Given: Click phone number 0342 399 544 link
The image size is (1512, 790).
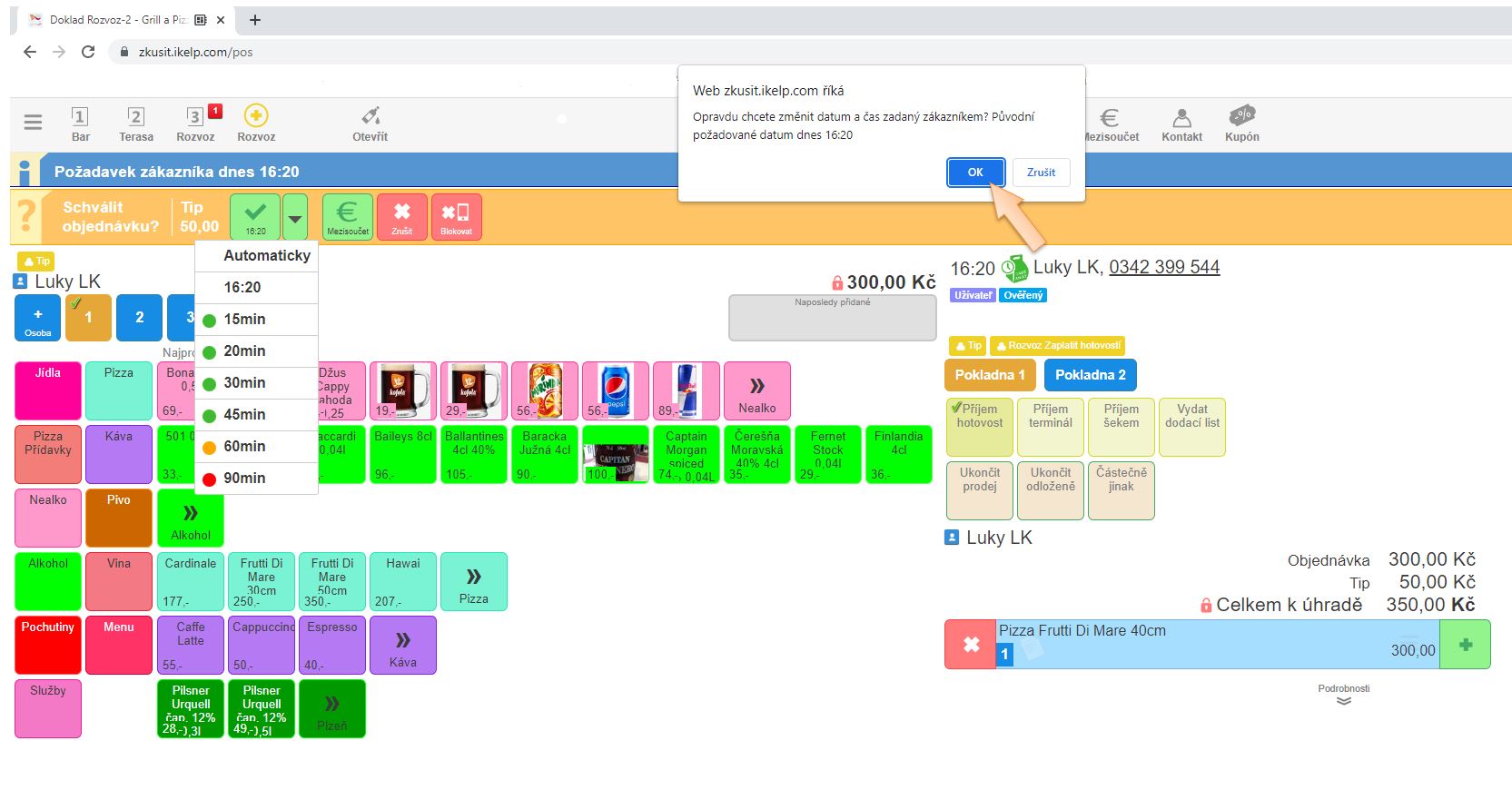Looking at the screenshot, I should pos(1163,267).
